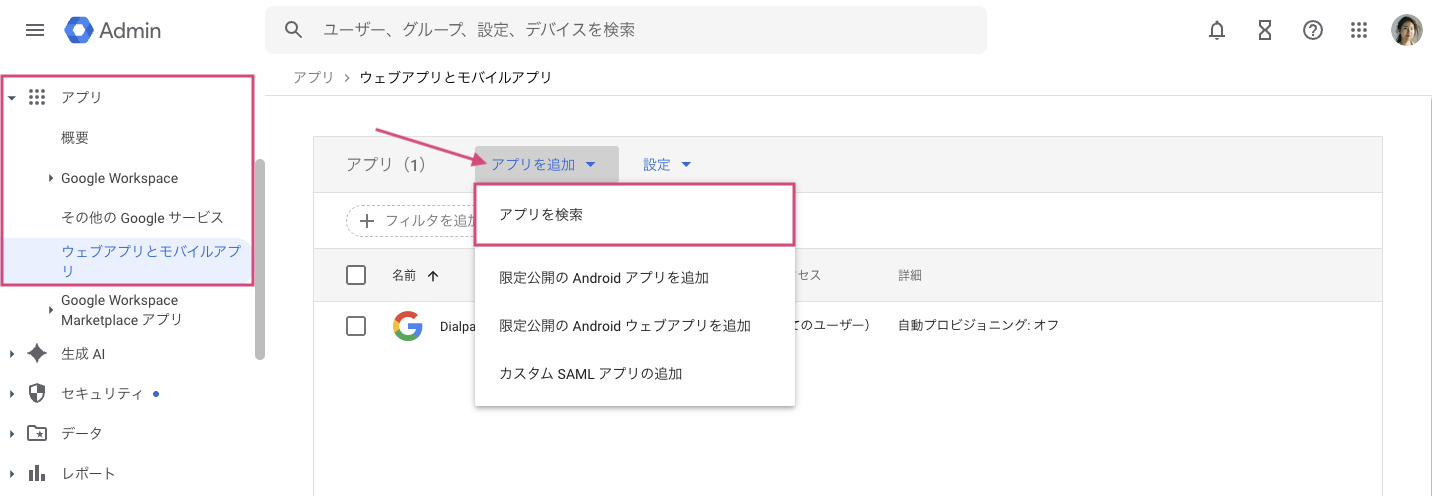Expand the レポート sidebar section
1432x496 pixels.
click(x=12, y=474)
